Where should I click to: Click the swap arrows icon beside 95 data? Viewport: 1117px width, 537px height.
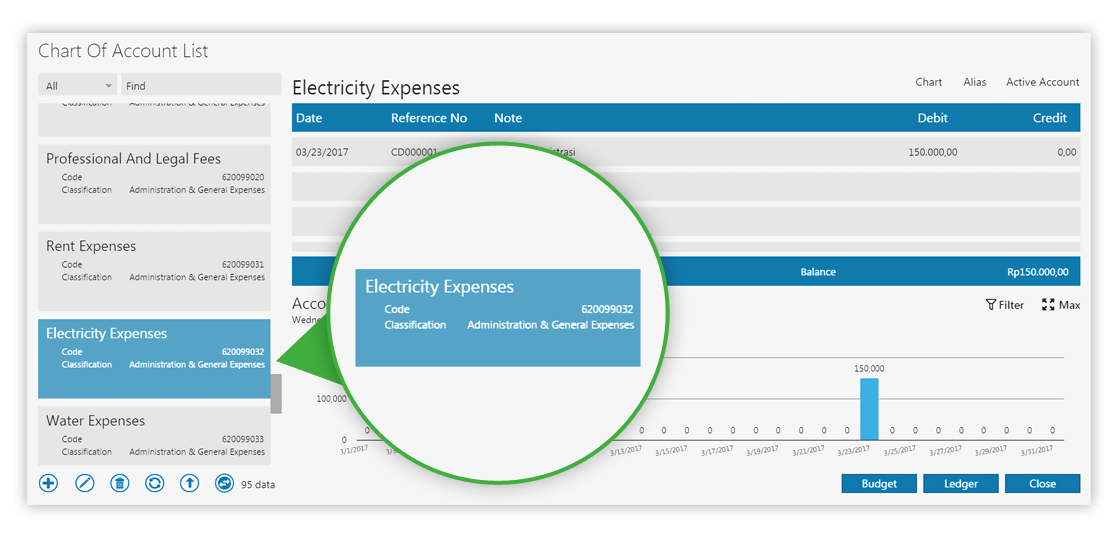click(224, 483)
